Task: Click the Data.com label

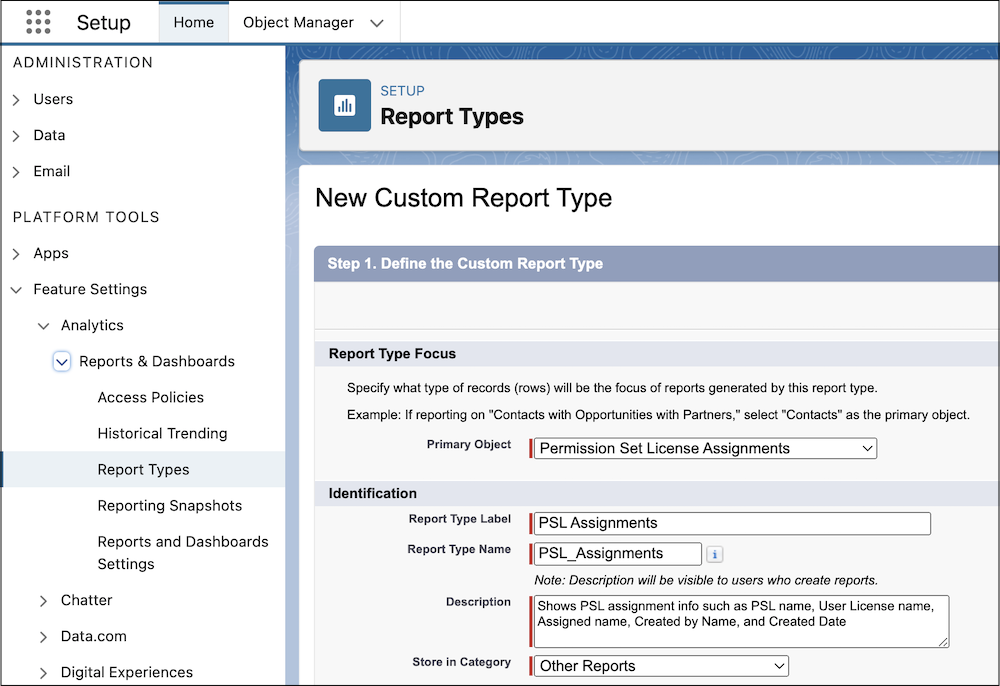Action: (x=94, y=636)
